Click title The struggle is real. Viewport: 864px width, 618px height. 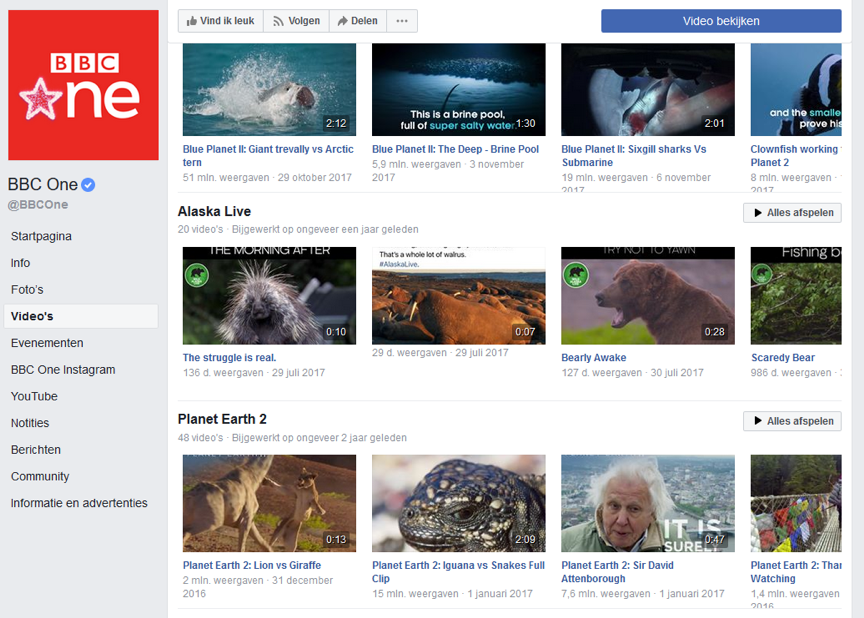[229, 357]
